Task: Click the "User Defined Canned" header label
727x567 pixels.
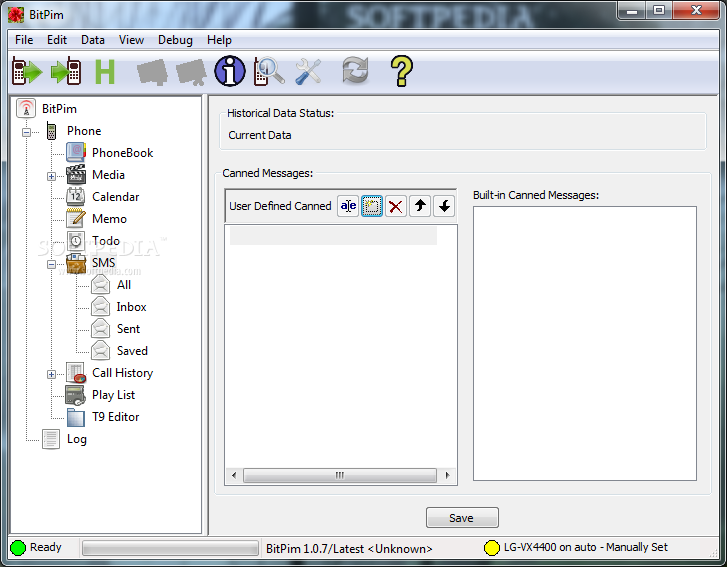Action: (x=280, y=206)
